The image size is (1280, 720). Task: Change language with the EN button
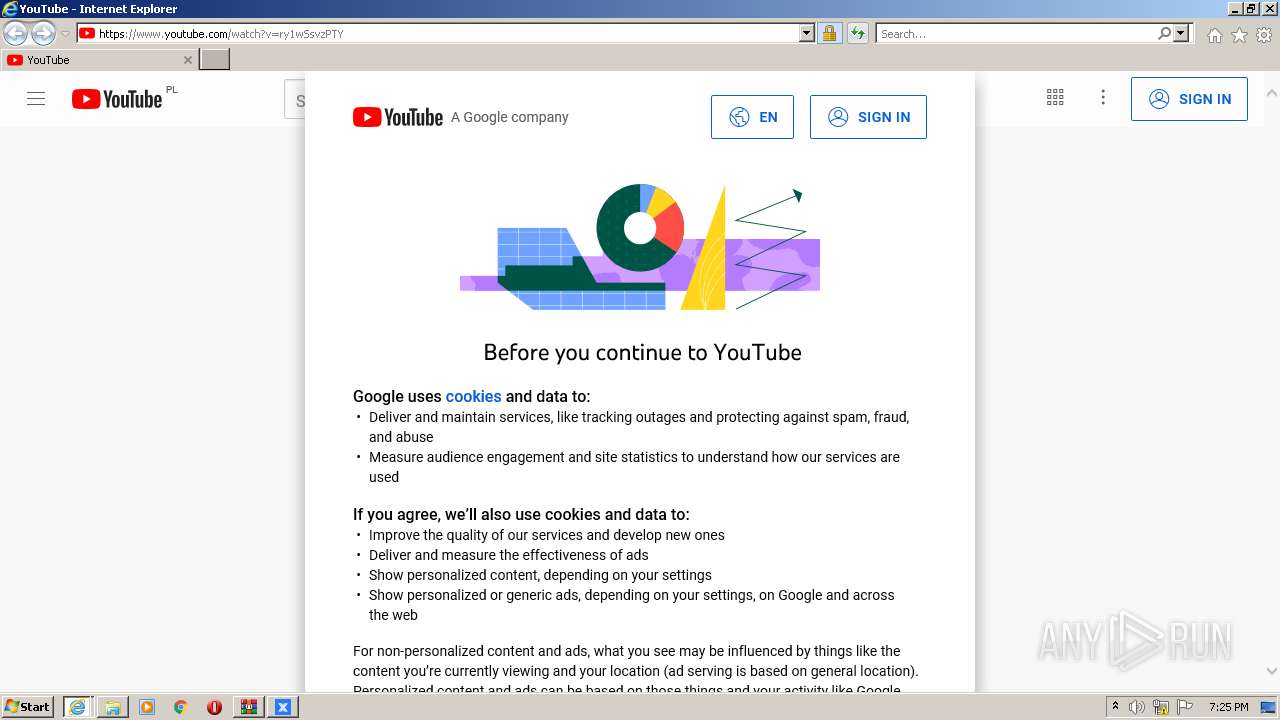(x=752, y=117)
